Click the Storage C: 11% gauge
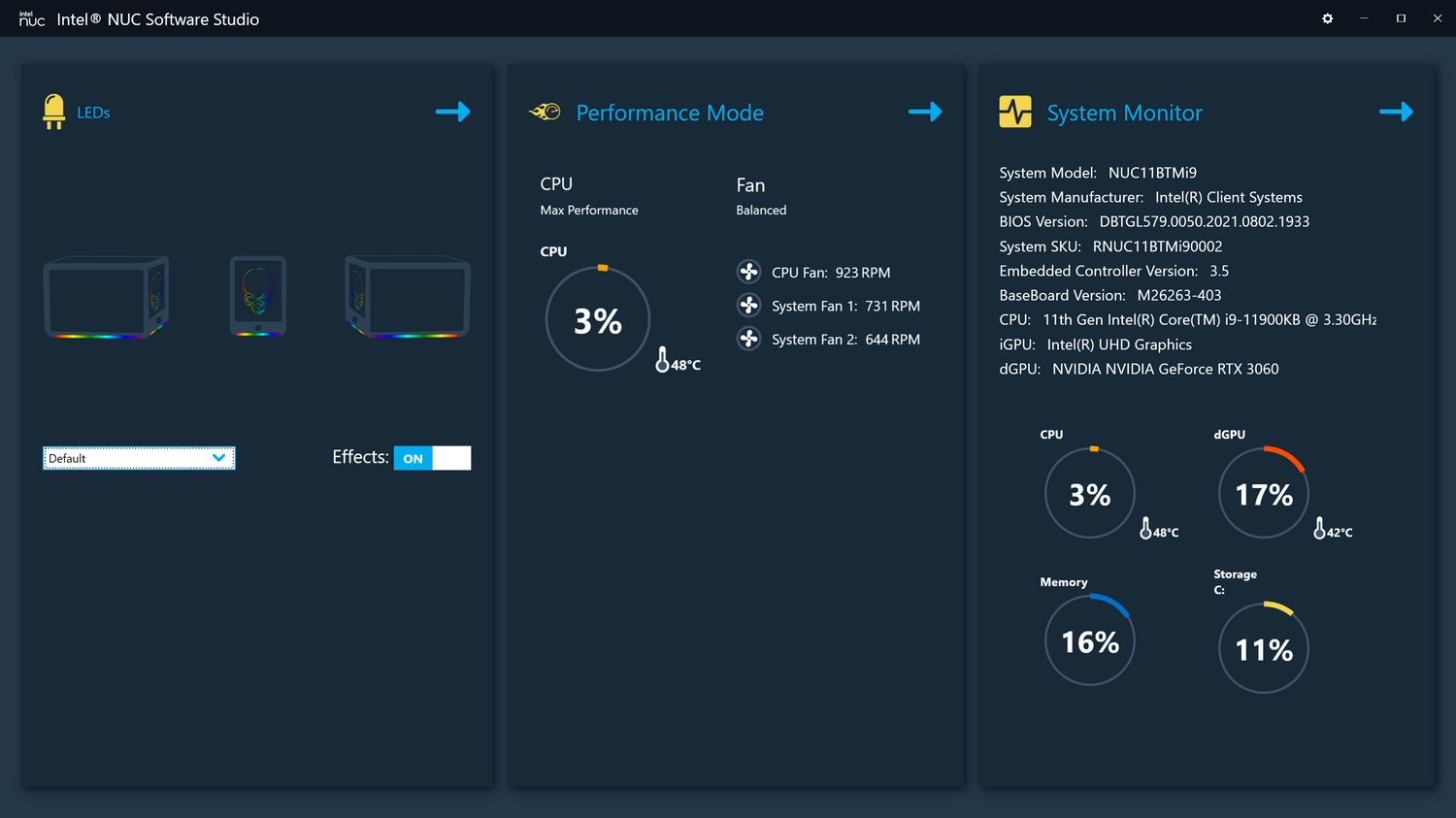Screen dimensions: 1456x818 tap(1263, 648)
